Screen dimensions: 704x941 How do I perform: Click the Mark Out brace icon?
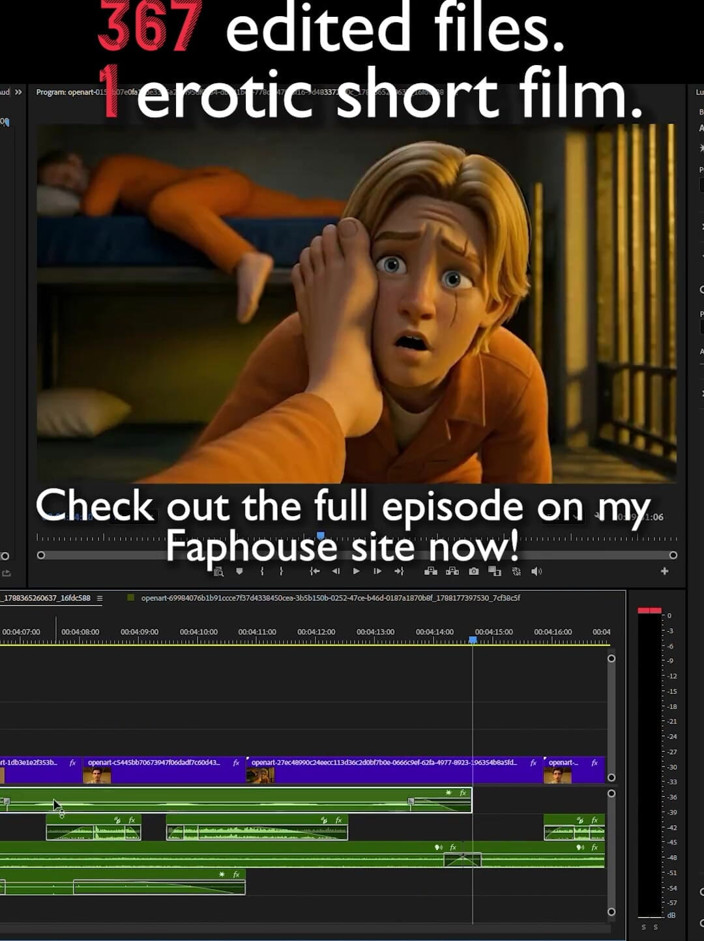pos(281,571)
